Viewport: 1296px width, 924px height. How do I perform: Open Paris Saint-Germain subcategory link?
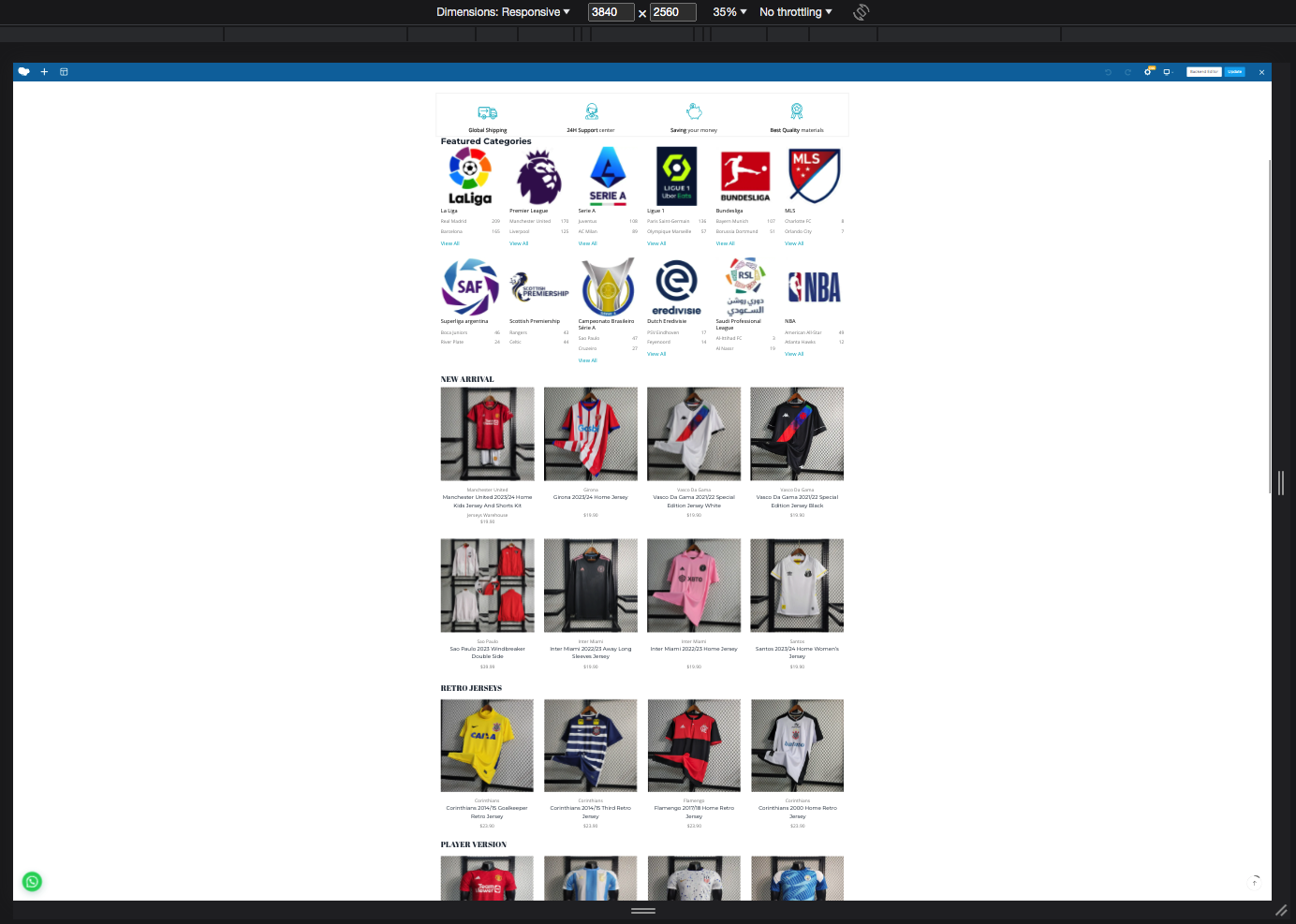(x=668, y=222)
